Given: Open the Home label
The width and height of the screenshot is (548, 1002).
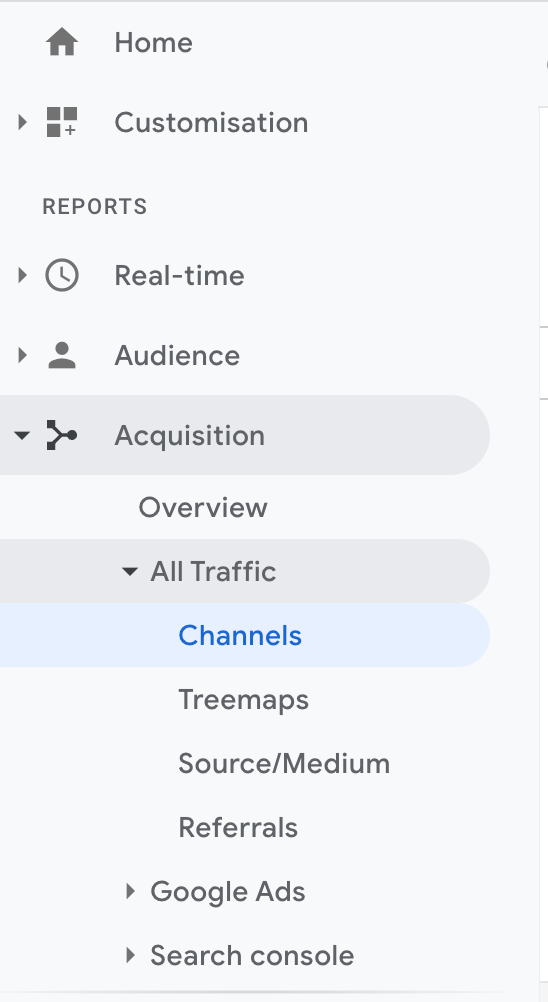Looking at the screenshot, I should pyautogui.click(x=153, y=43).
